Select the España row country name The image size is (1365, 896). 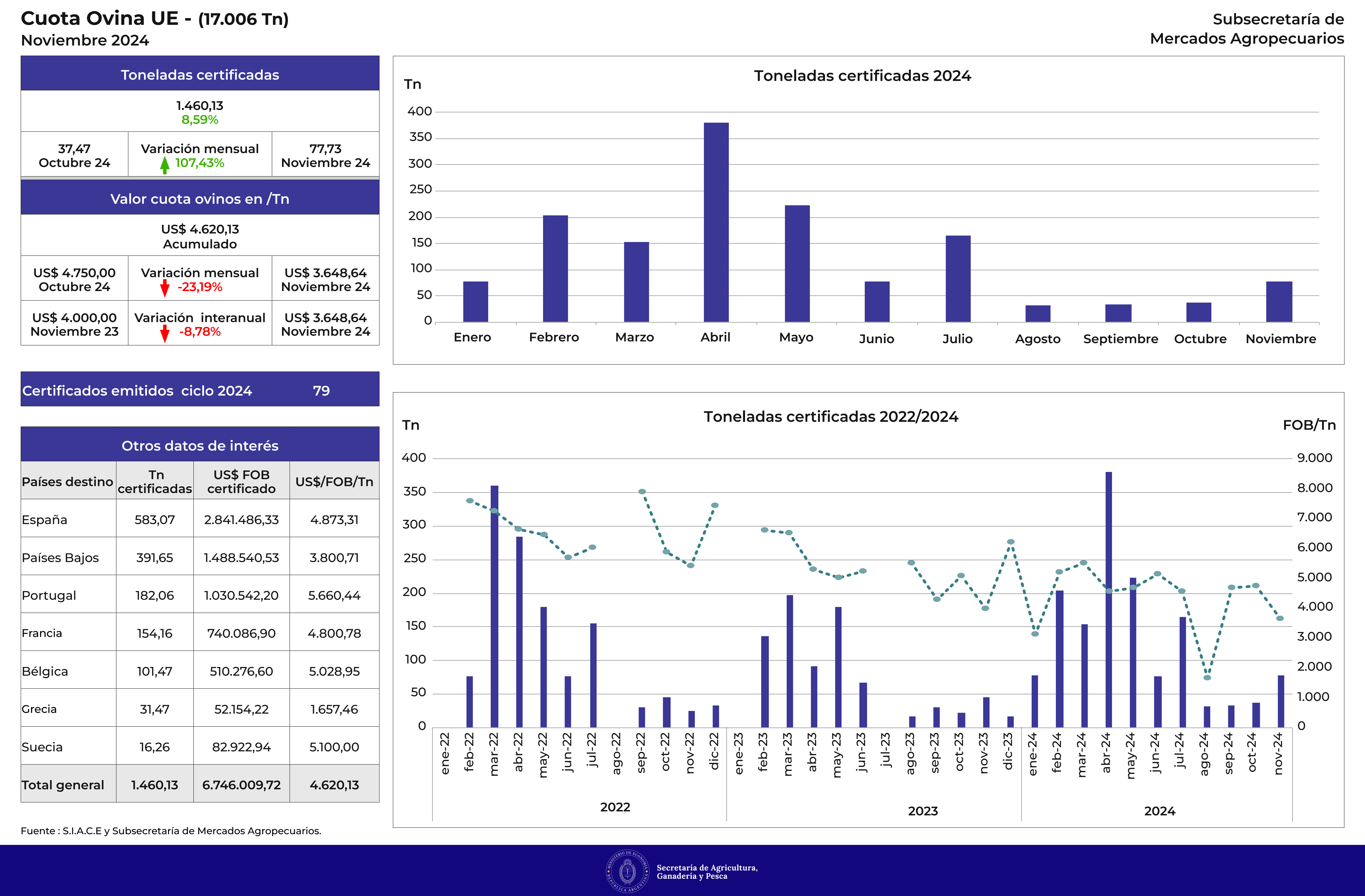coord(44,520)
